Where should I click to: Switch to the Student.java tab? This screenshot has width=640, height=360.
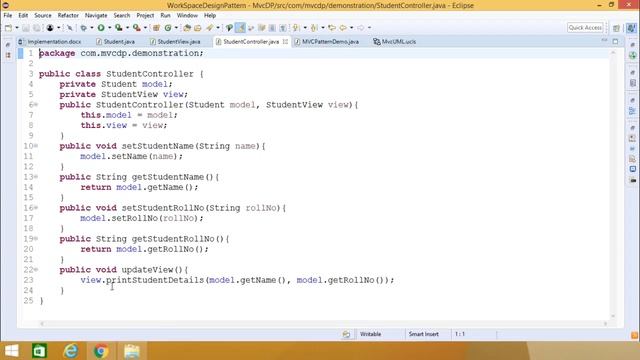tap(116, 42)
